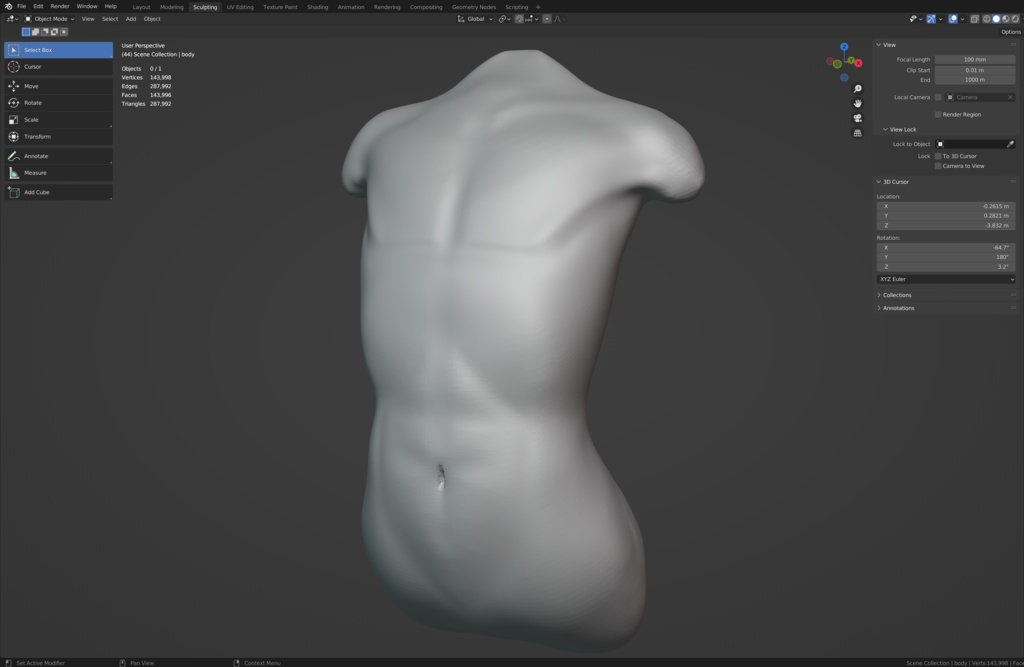Open the Edit menu
This screenshot has height=667, width=1024.
pos(38,7)
